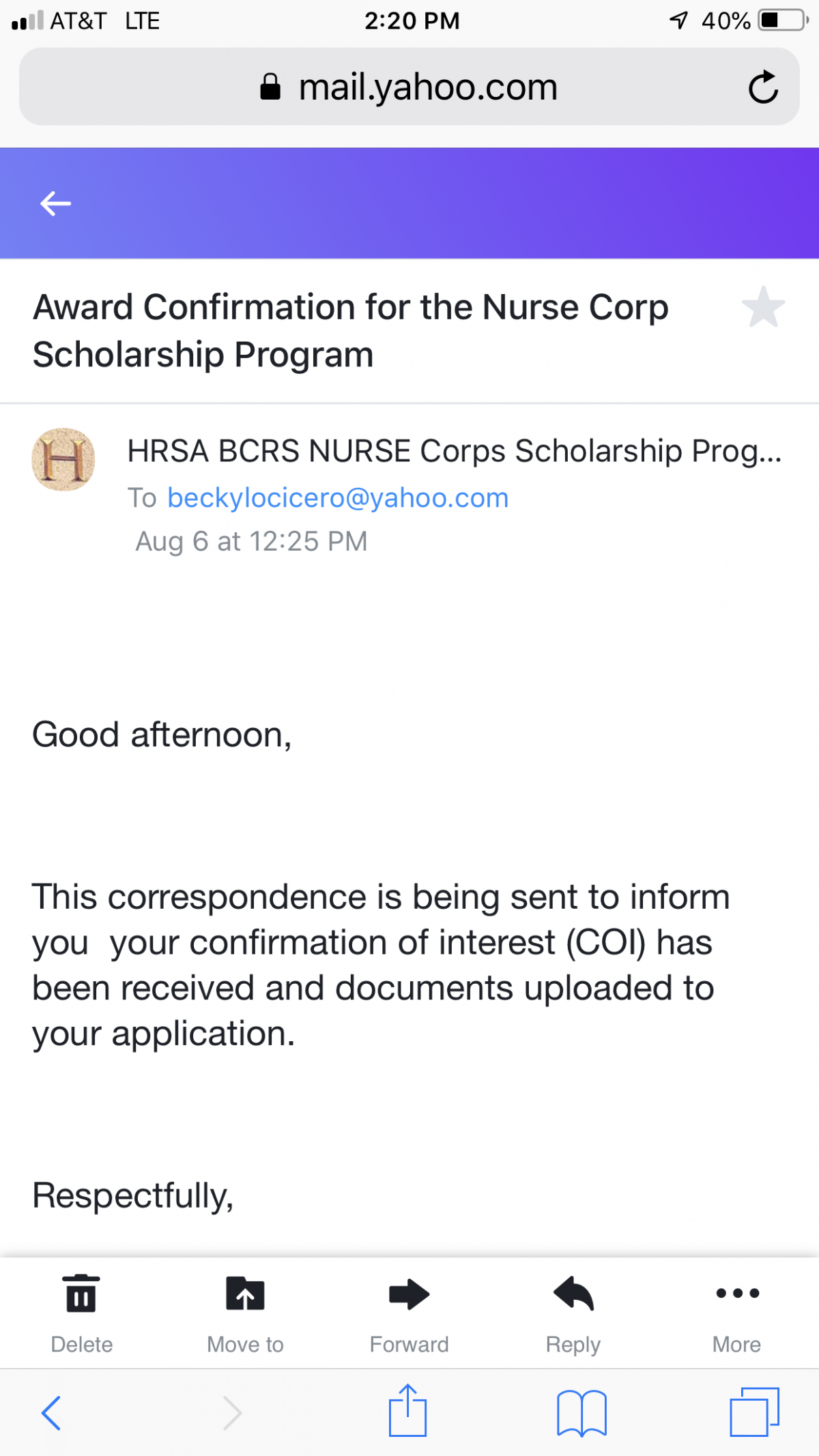Tap Safari back navigation chevron

point(52,1412)
